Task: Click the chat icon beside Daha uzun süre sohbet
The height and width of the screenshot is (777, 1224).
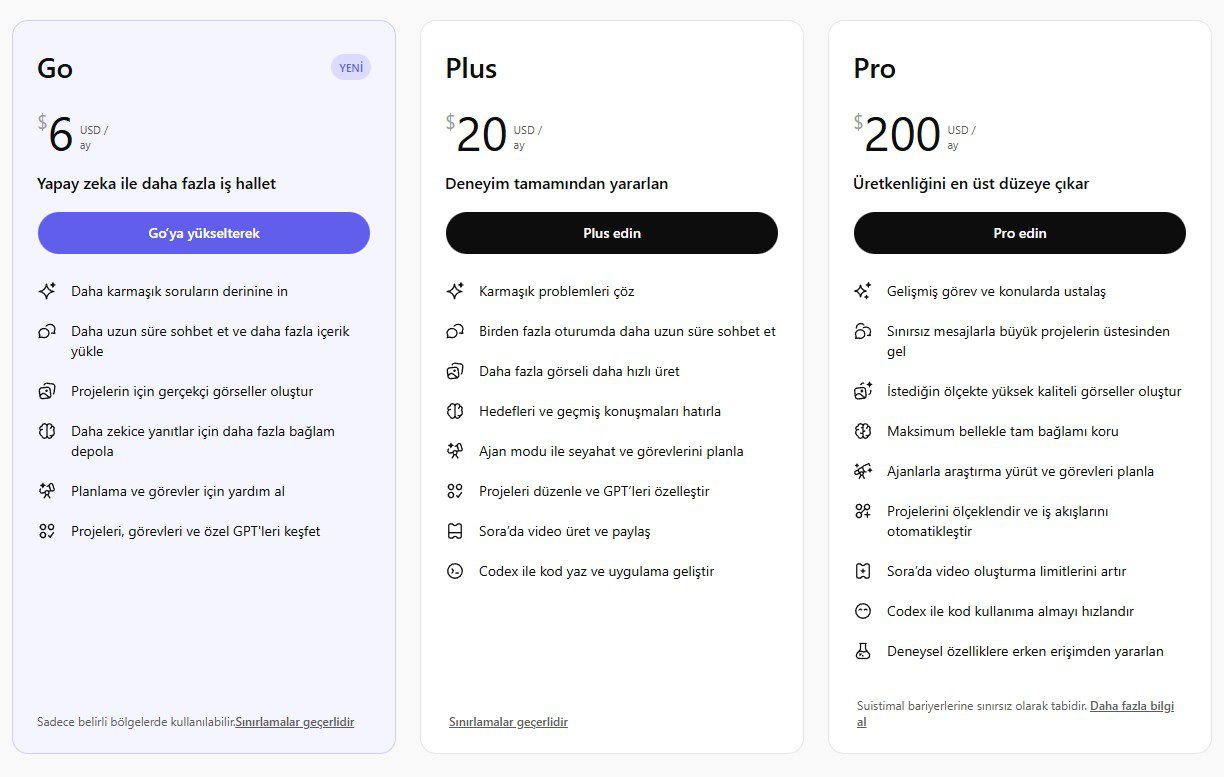Action: click(x=47, y=331)
